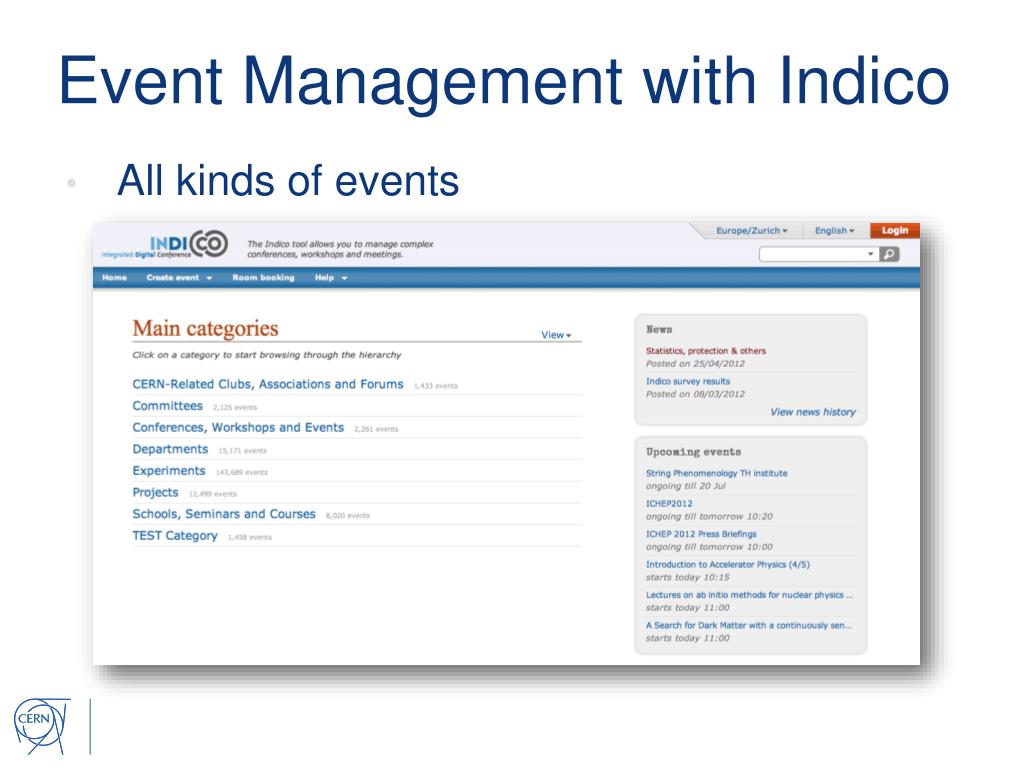The width and height of the screenshot is (1024, 768).
Task: Click the Indico logo
Action: click(165, 246)
